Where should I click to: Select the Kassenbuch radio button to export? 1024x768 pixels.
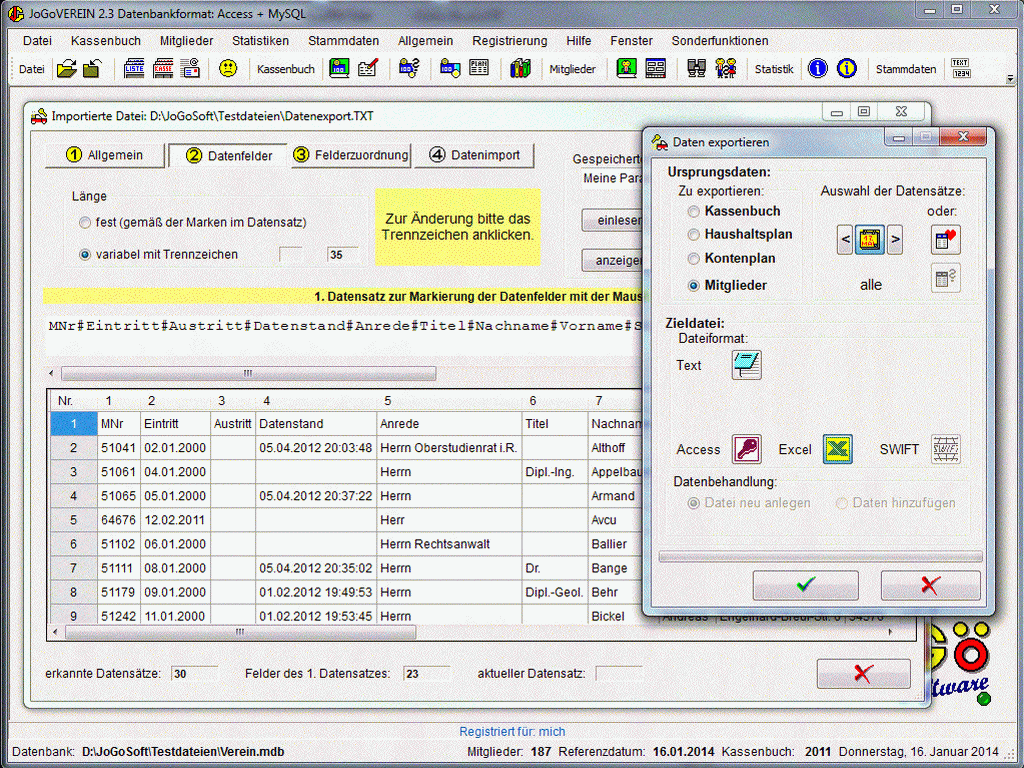pyautogui.click(x=694, y=212)
